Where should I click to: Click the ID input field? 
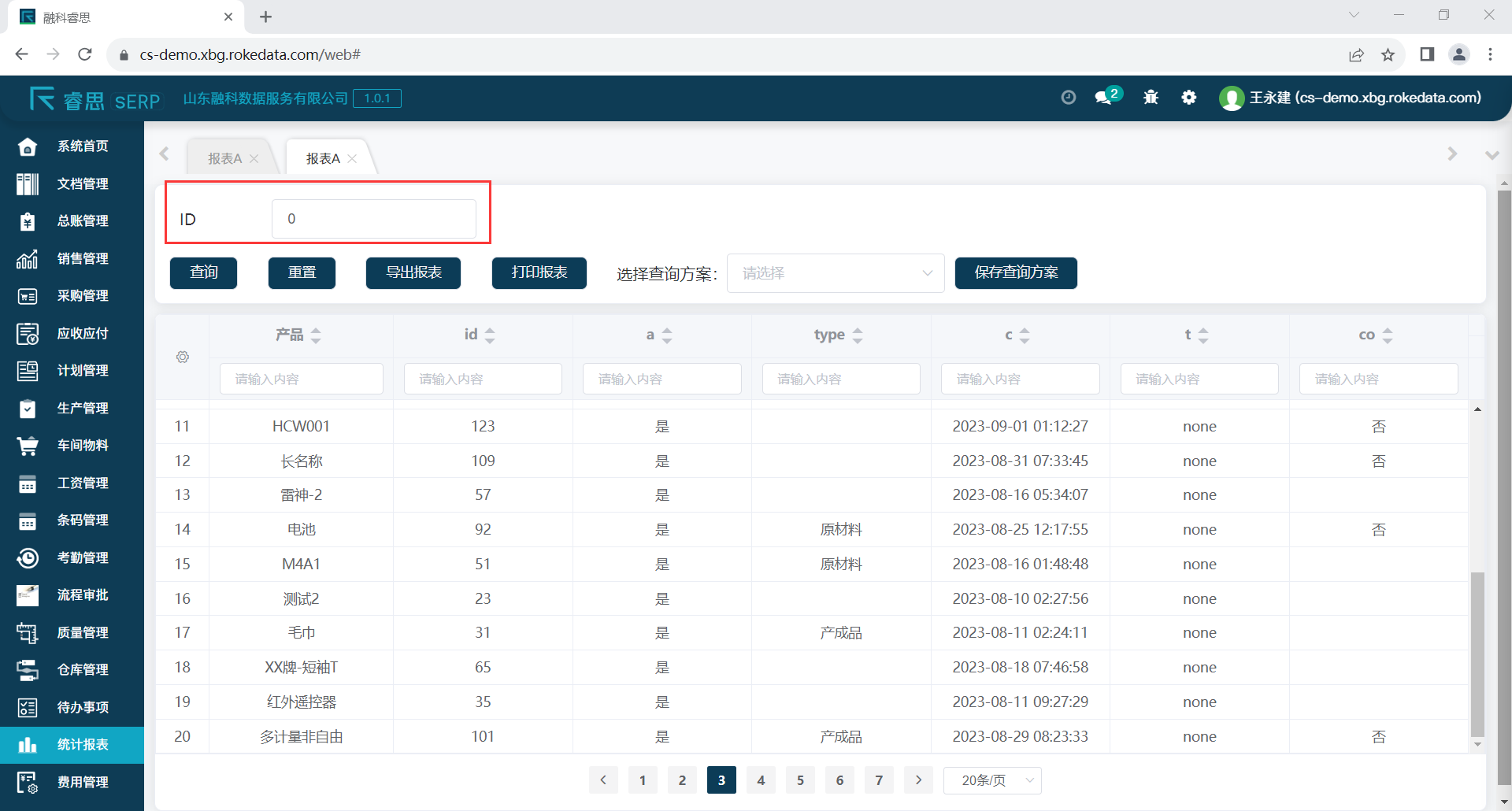374,219
